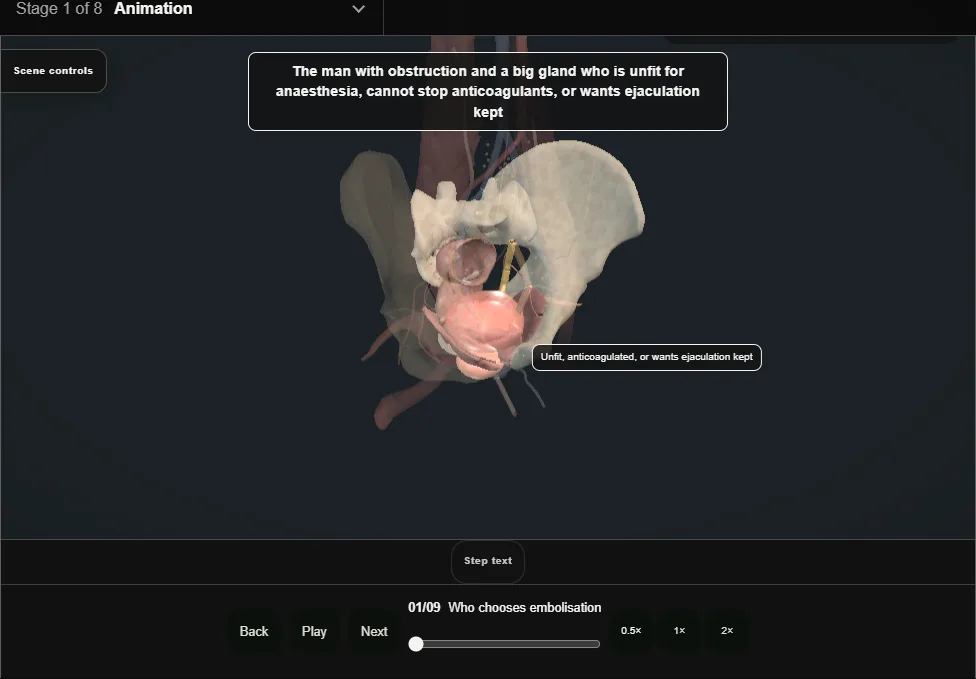This screenshot has width=976, height=679.
Task: Click the animation progress slider handle
Action: click(416, 644)
